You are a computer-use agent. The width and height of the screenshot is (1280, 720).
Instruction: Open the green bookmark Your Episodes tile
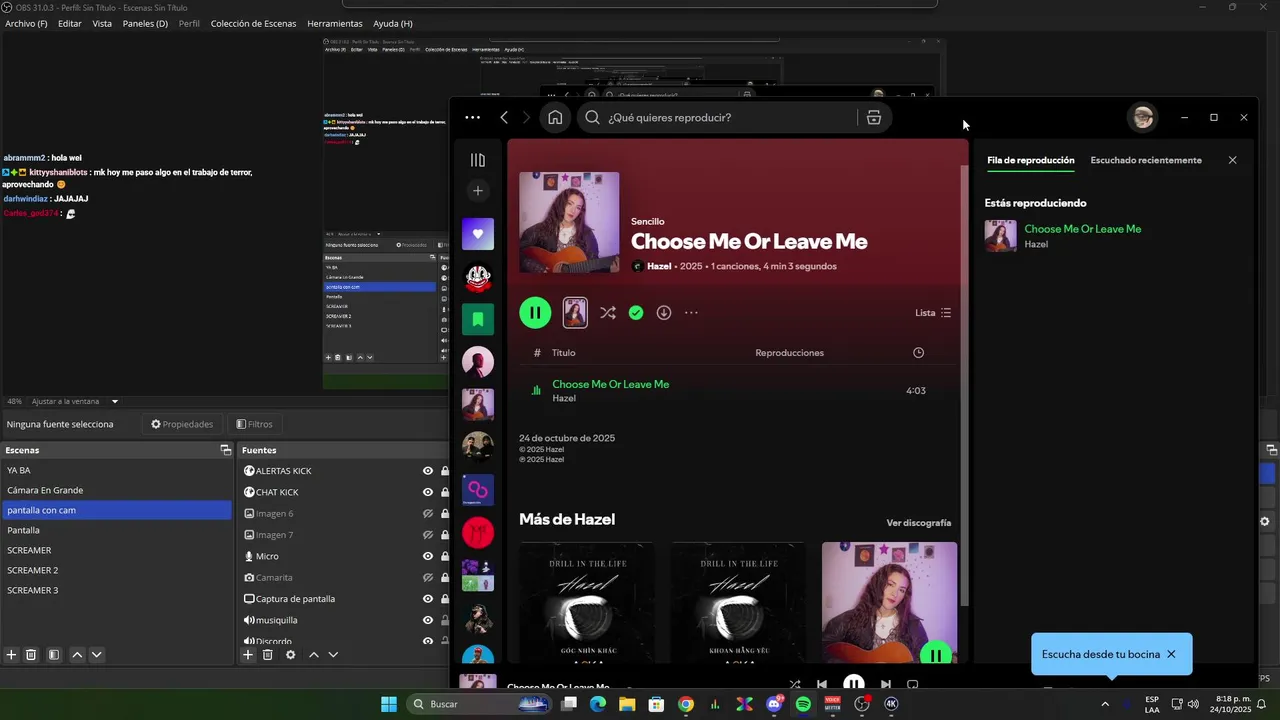coord(478,319)
